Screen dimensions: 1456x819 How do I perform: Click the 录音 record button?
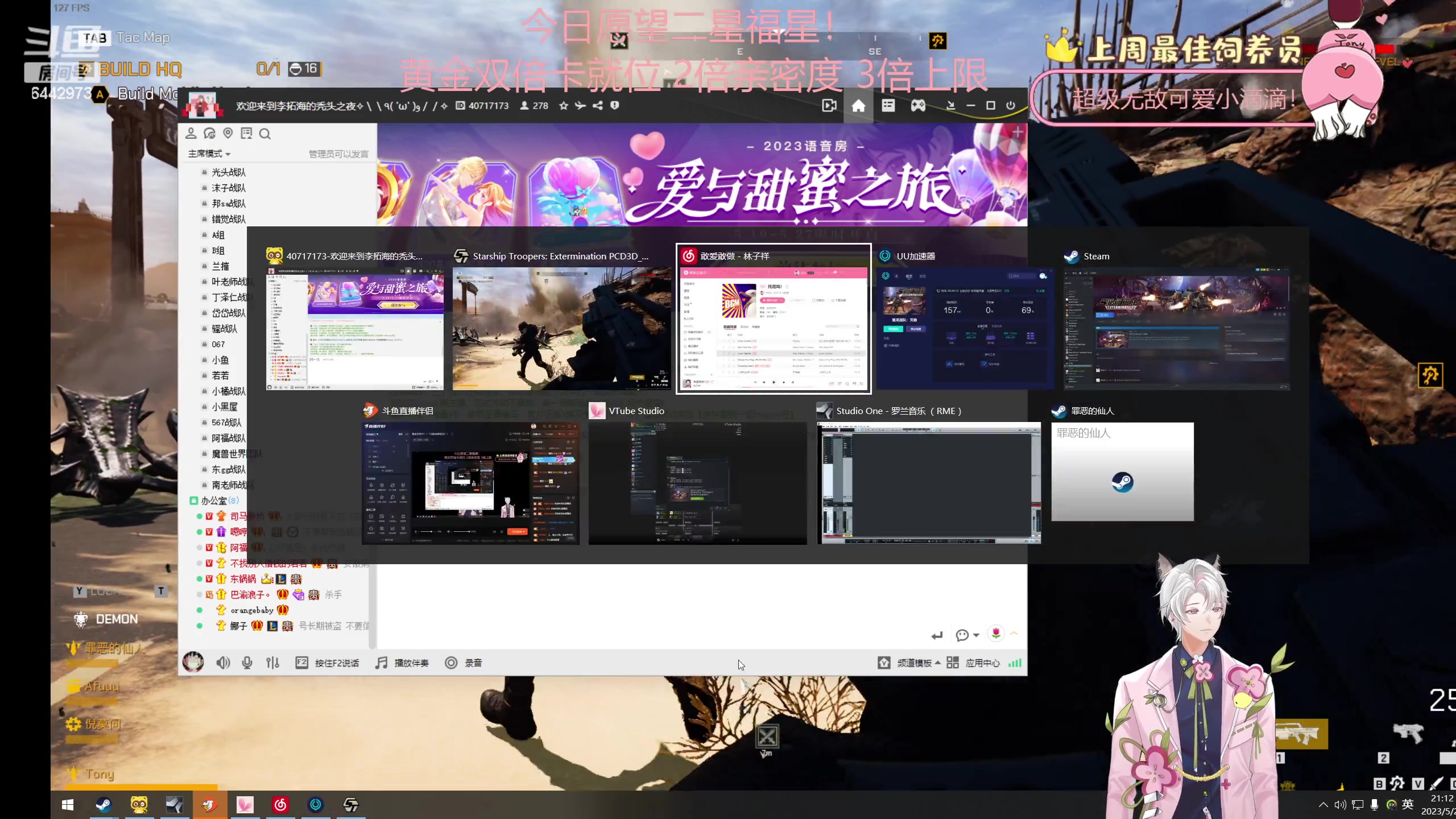point(464,663)
